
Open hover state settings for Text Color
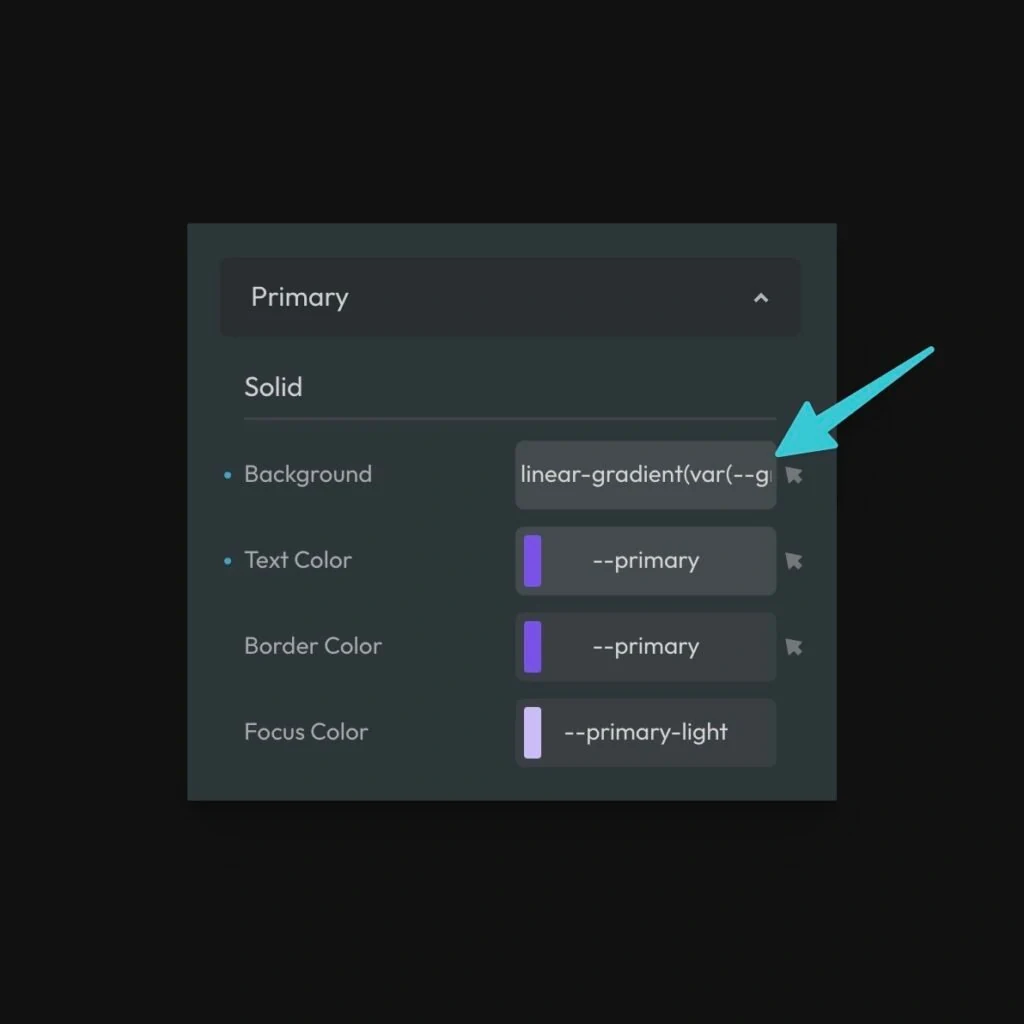(x=794, y=561)
